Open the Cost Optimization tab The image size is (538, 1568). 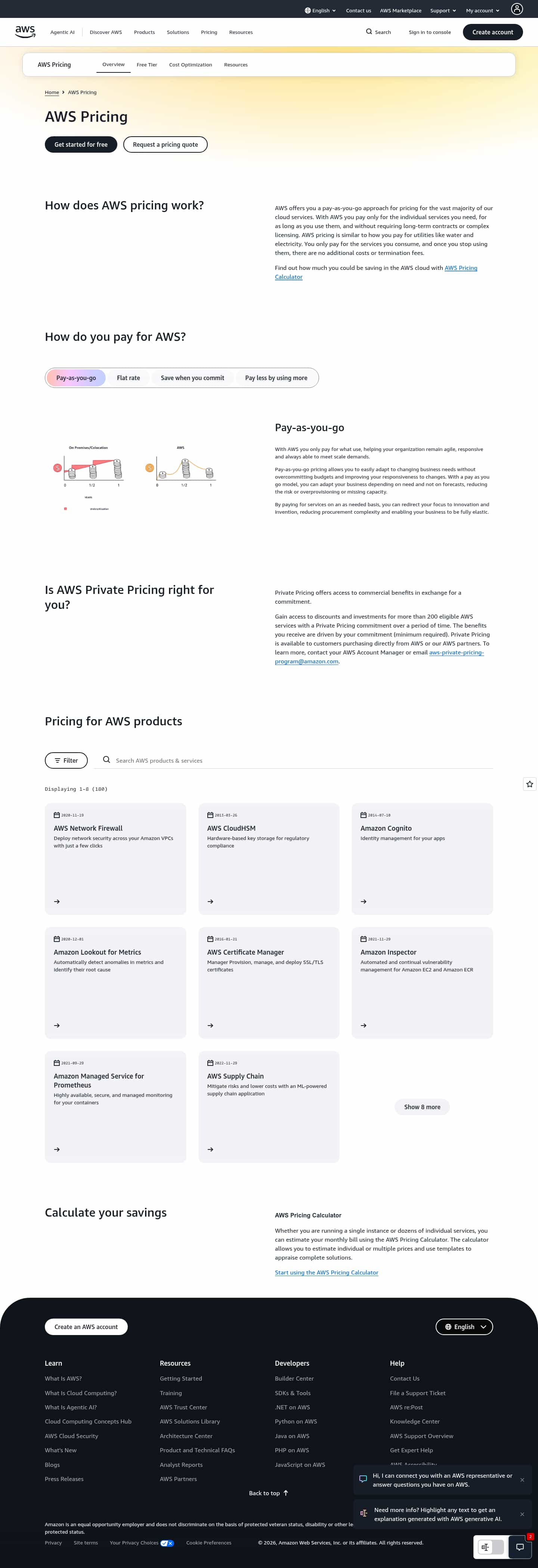point(191,65)
